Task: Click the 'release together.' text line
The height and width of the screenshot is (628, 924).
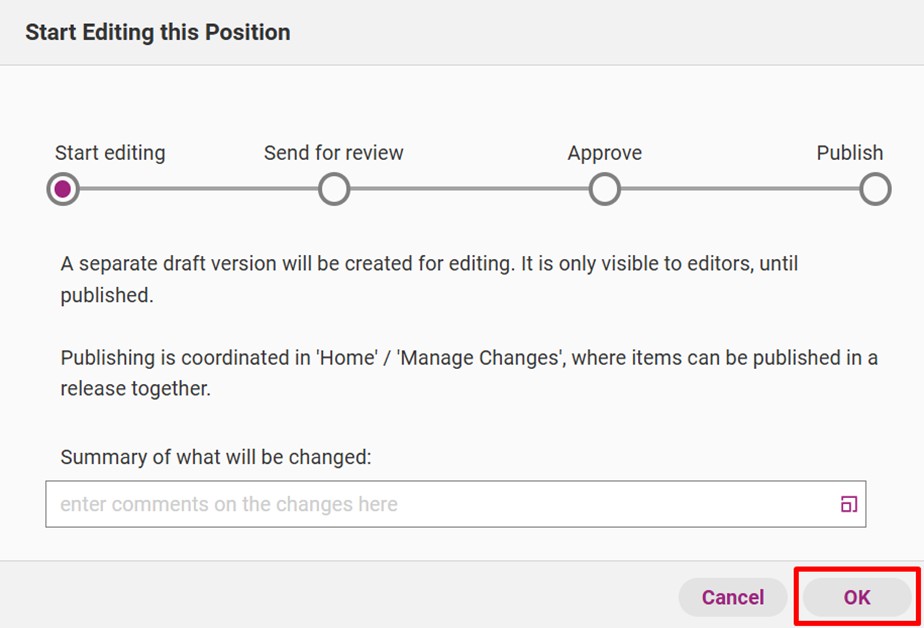Action: (136, 389)
